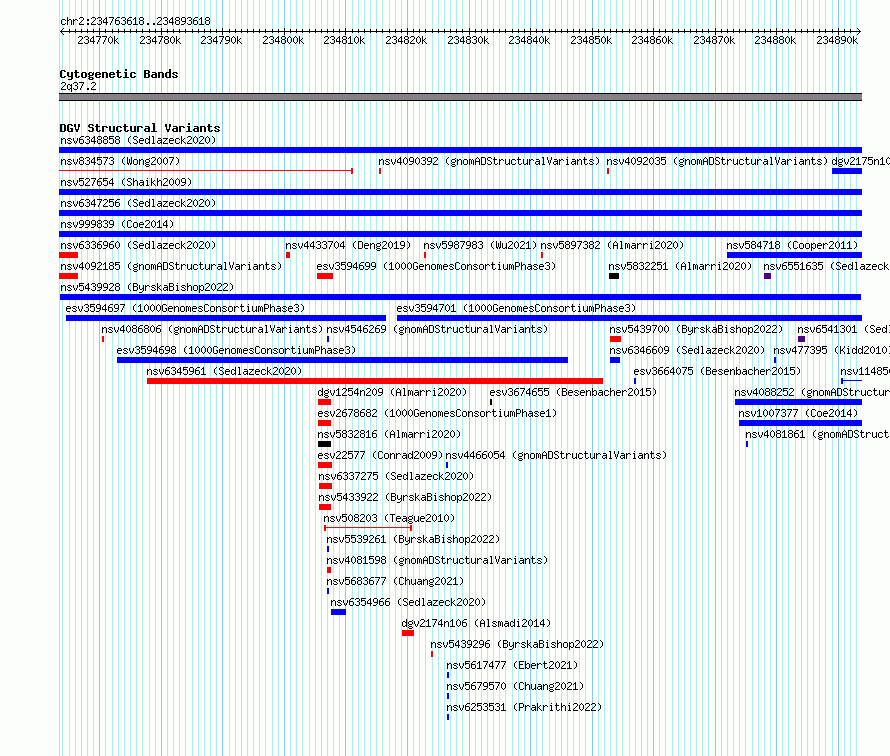
Task: Open dgv2174n106 (Alsmadi2014) variant label
Action: click(x=476, y=623)
